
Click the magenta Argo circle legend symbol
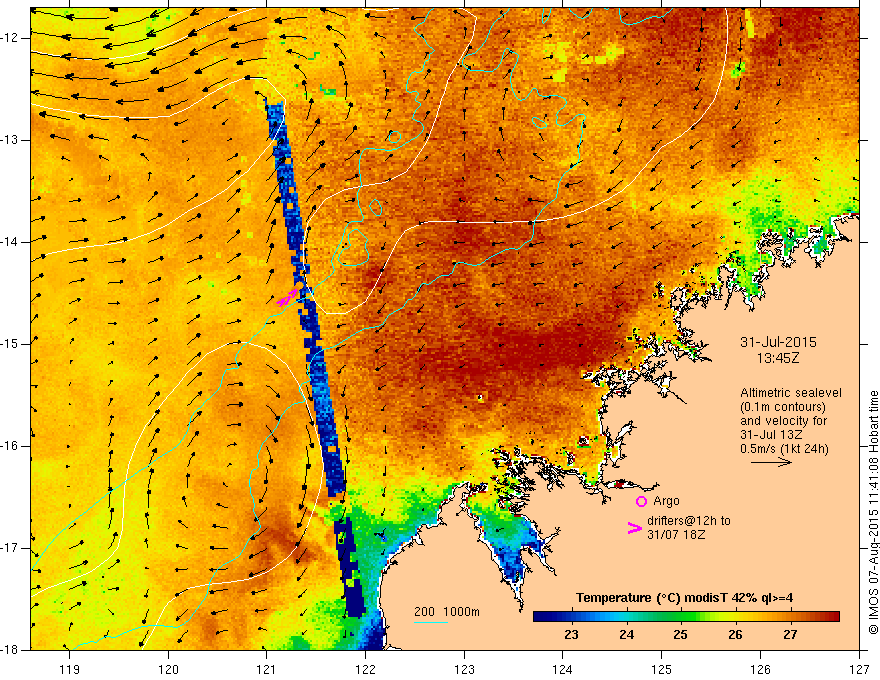[x=641, y=501]
